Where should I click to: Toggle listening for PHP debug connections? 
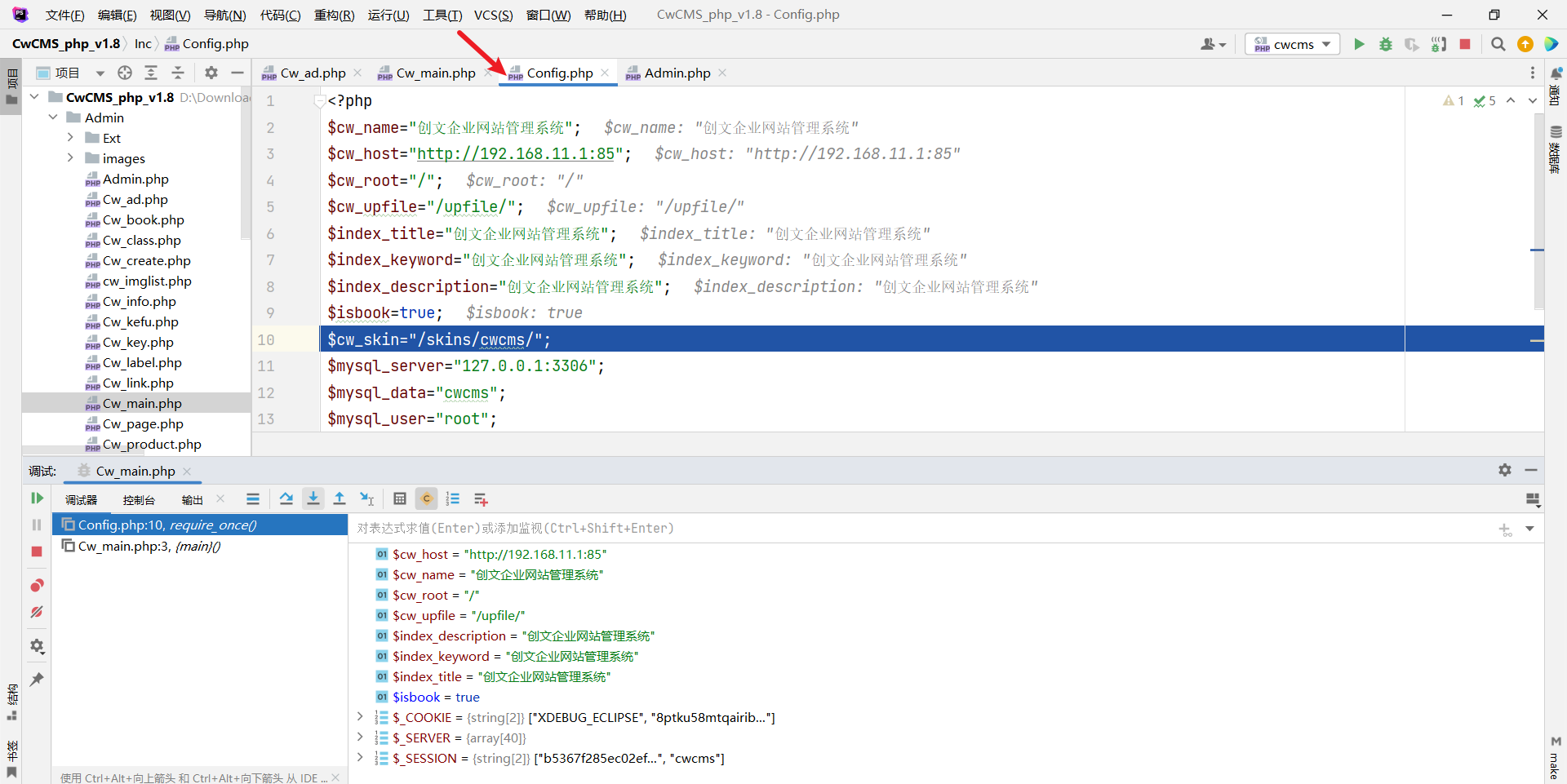tap(1438, 44)
